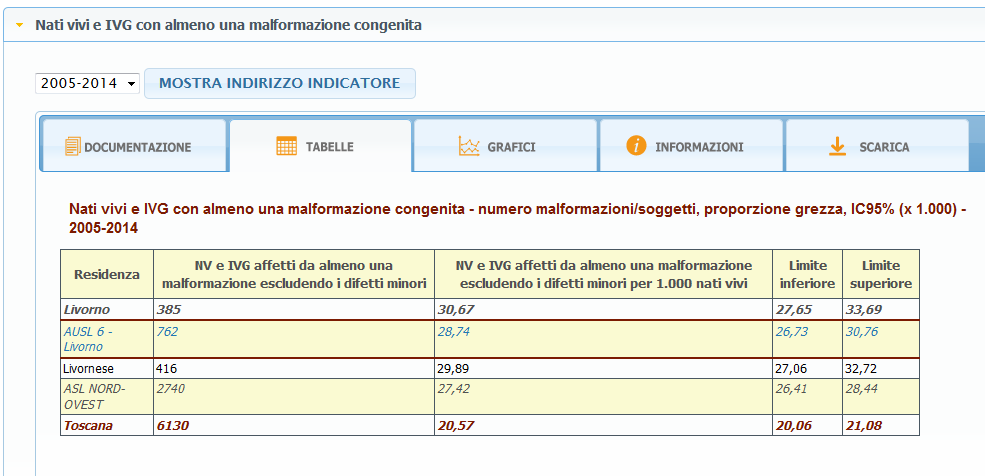
Task: Select the Toscana row name cell
Action: click(x=89, y=426)
